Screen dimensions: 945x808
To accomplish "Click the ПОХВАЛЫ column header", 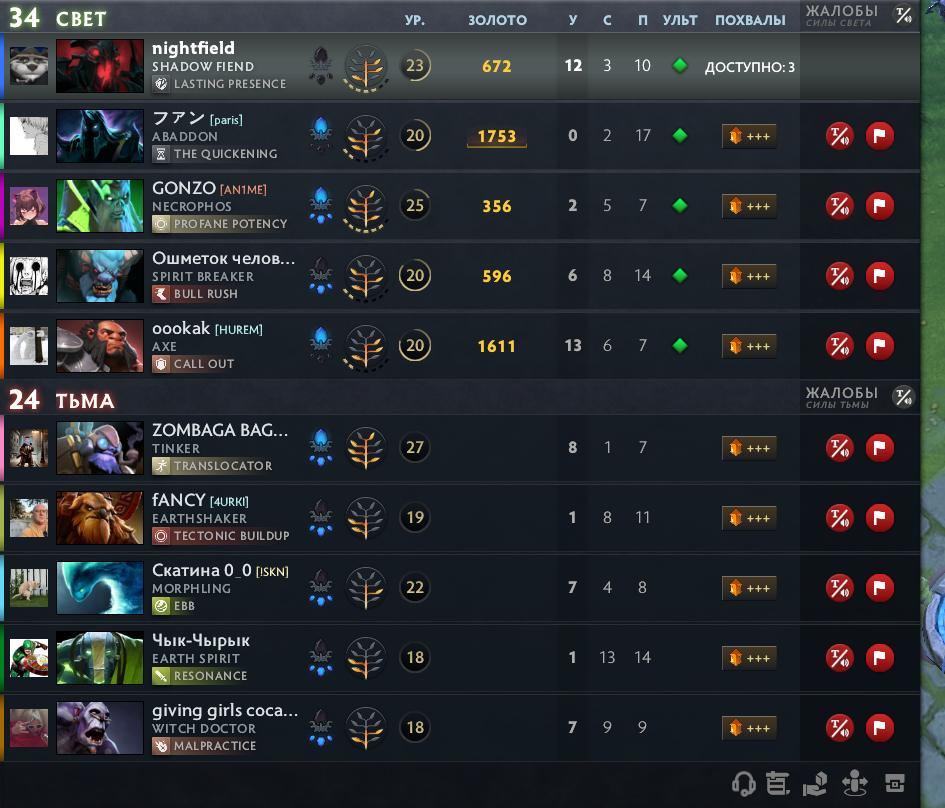I will [750, 20].
